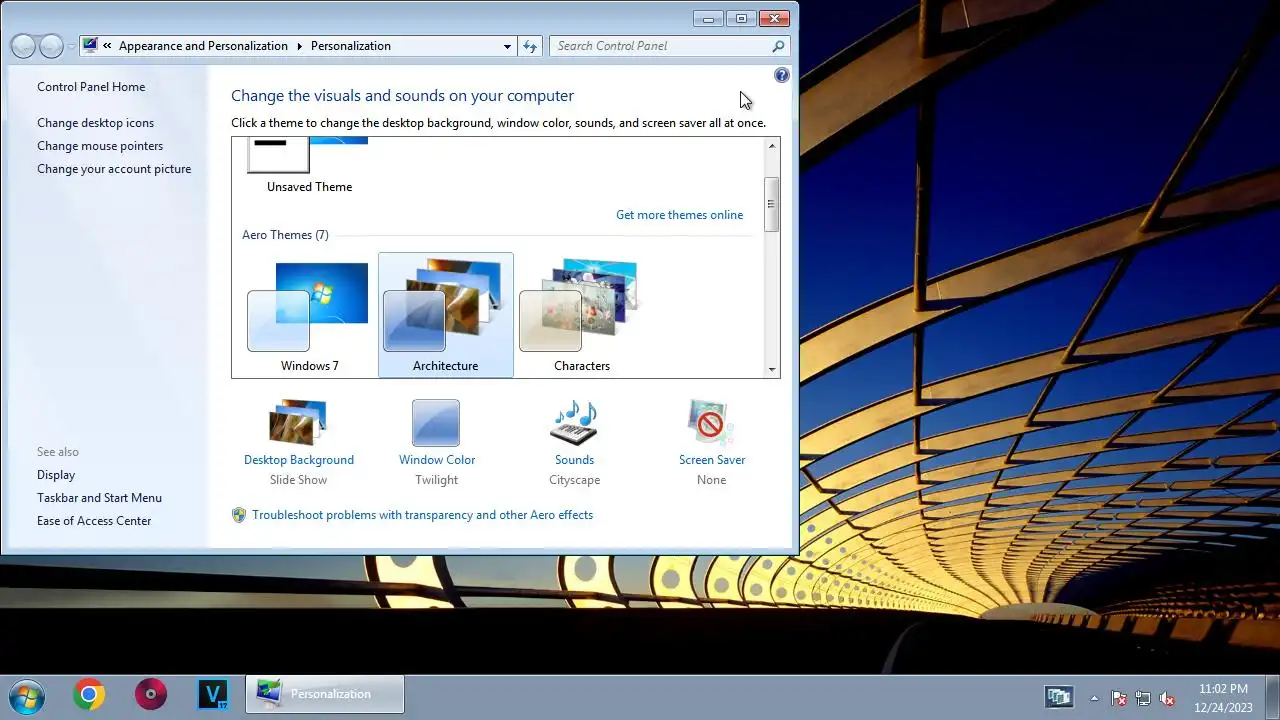Open the Vegas 'V' app on taskbar
The height and width of the screenshot is (720, 1280).
[x=213, y=694]
